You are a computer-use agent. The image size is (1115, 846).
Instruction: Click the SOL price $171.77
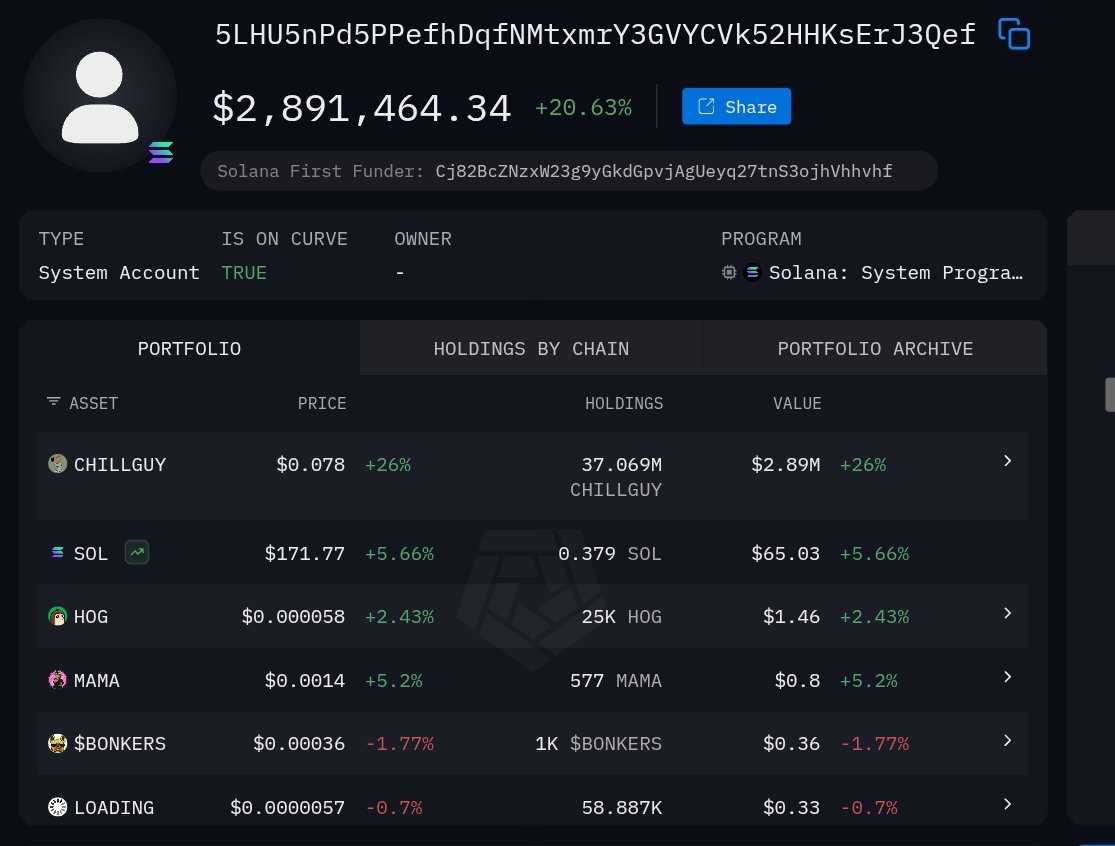point(304,554)
